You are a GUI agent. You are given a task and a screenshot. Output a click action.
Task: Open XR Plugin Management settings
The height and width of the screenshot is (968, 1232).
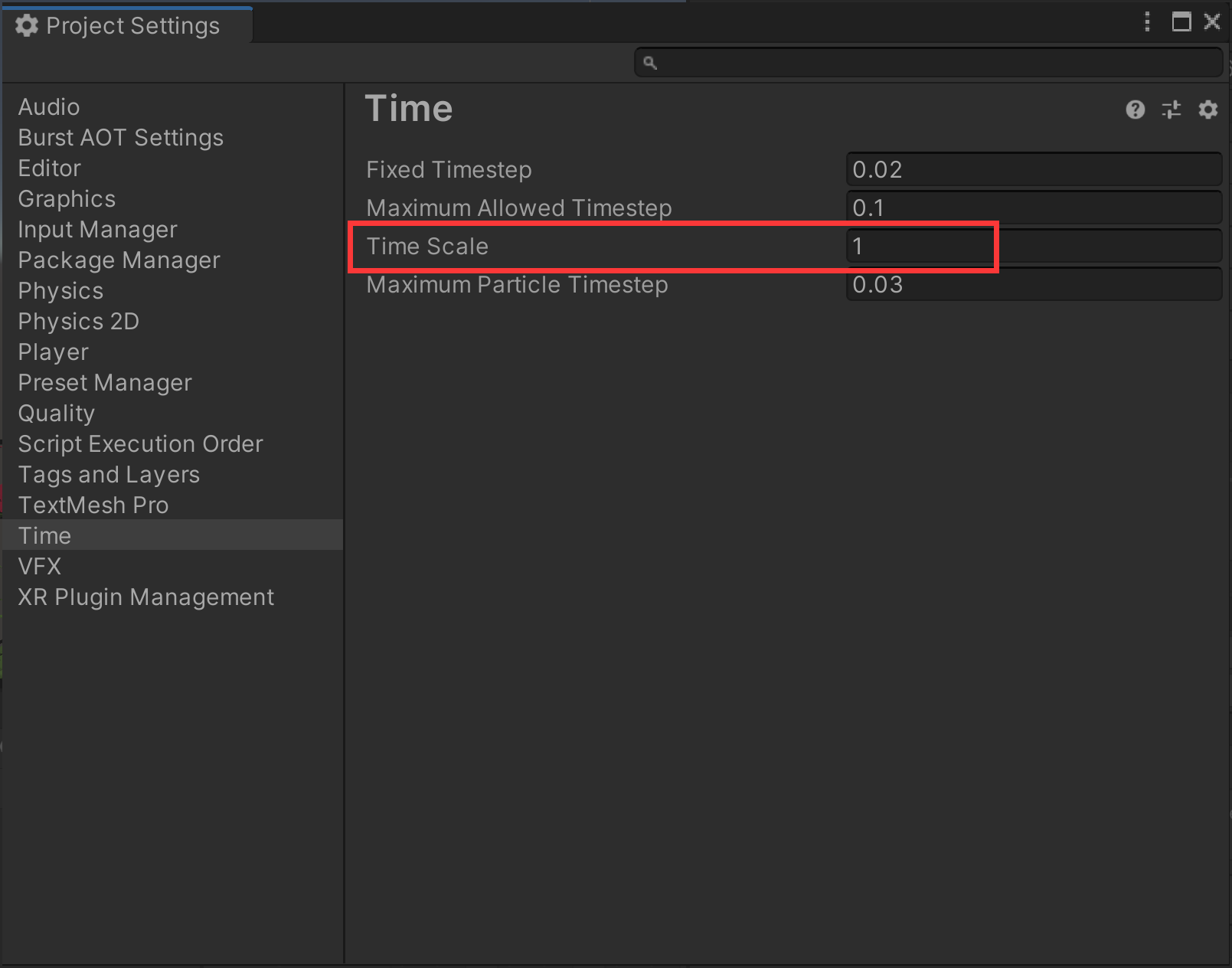pos(145,597)
